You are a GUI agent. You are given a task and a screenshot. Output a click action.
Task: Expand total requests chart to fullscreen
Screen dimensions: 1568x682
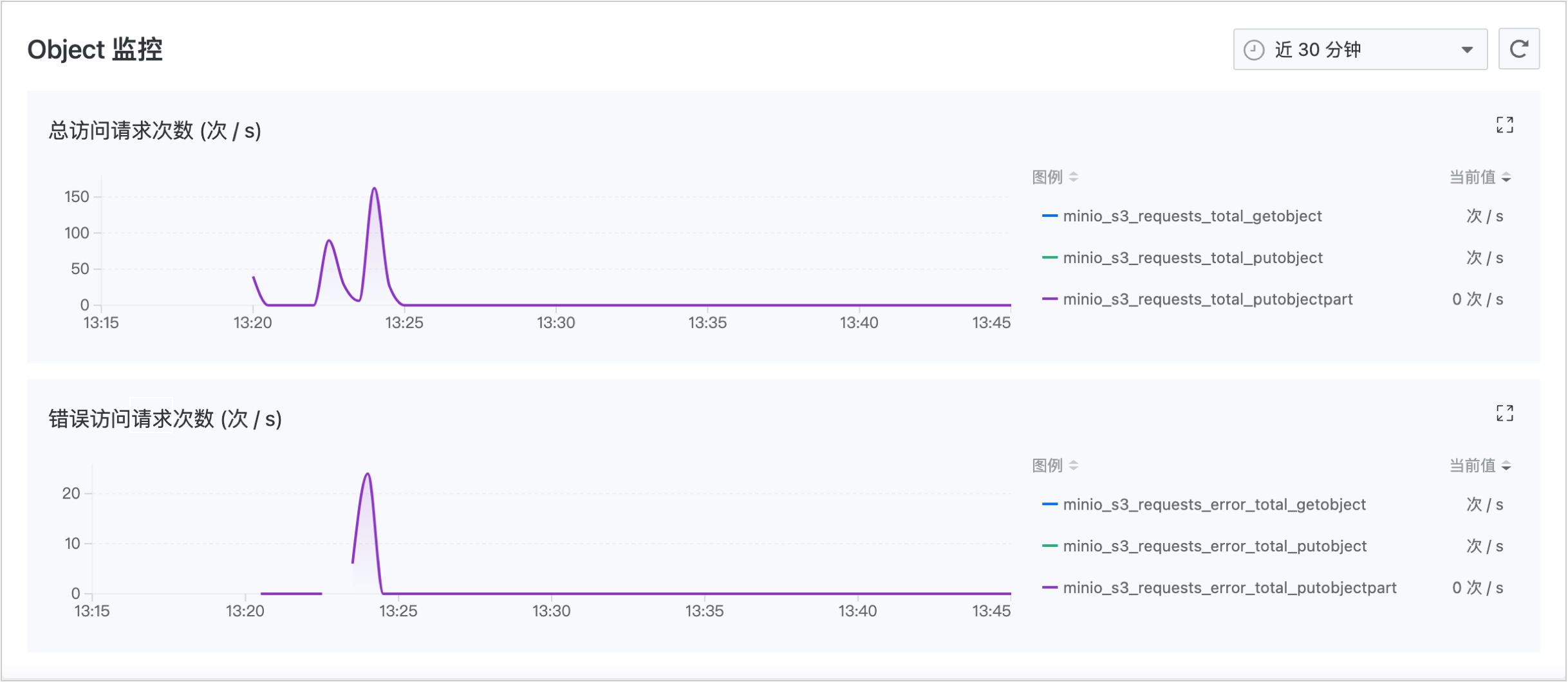click(x=1504, y=125)
